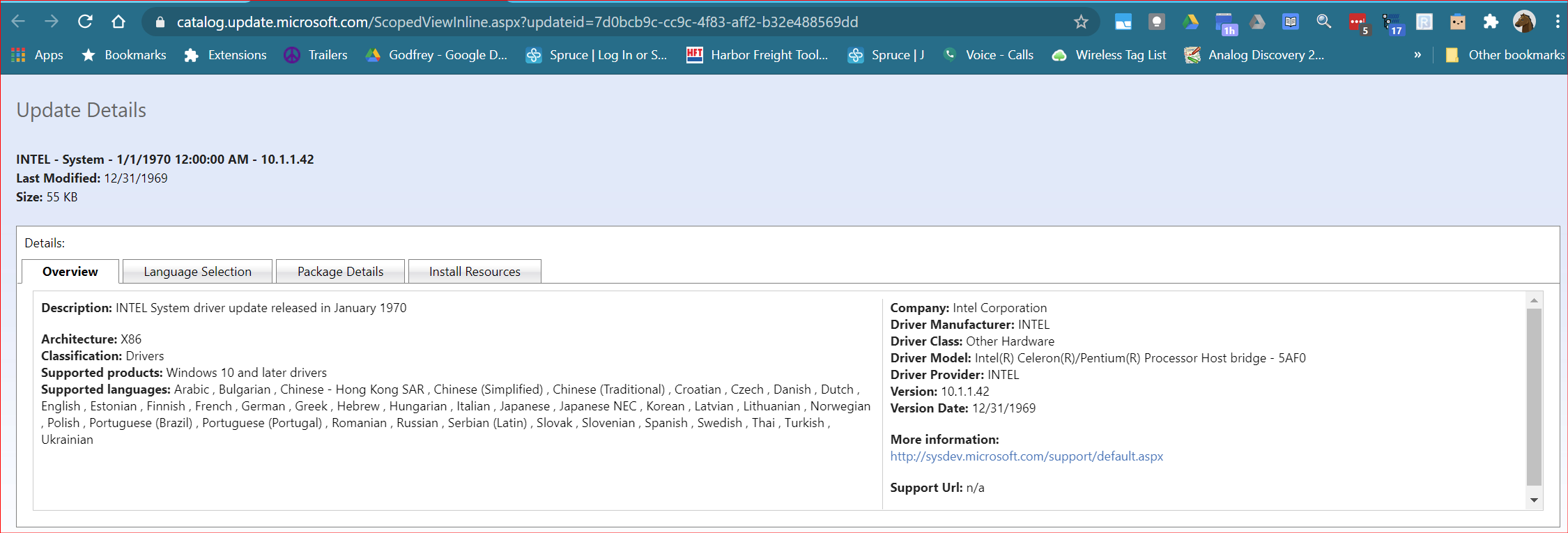The height and width of the screenshot is (533, 1568).
Task: Open the Spruce Log In bookmark
Action: pos(597,55)
